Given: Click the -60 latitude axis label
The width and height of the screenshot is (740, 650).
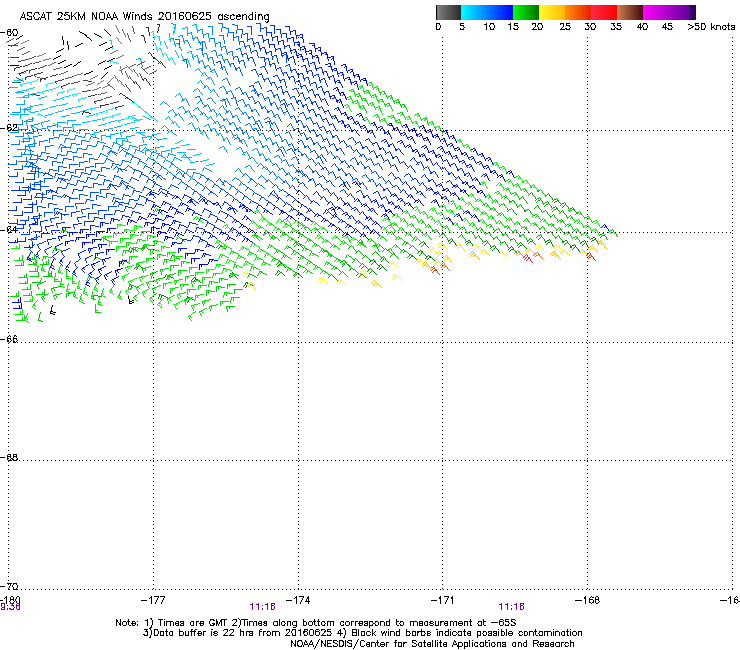Looking at the screenshot, I should 9,33.
